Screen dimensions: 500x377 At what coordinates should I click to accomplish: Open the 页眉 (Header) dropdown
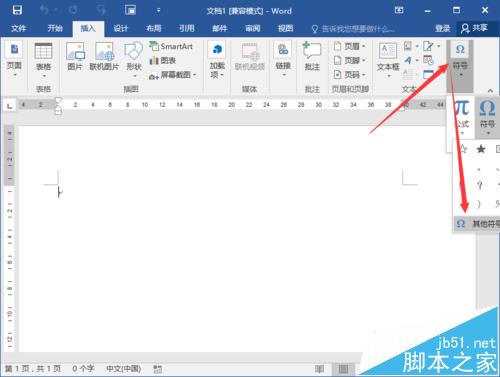pos(350,46)
